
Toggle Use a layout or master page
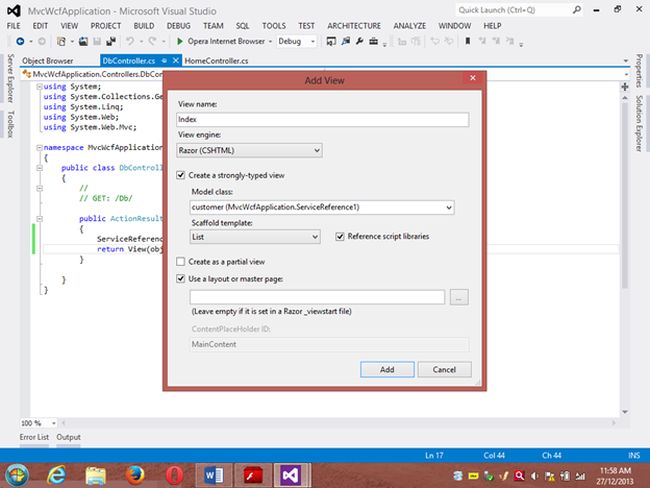click(181, 278)
